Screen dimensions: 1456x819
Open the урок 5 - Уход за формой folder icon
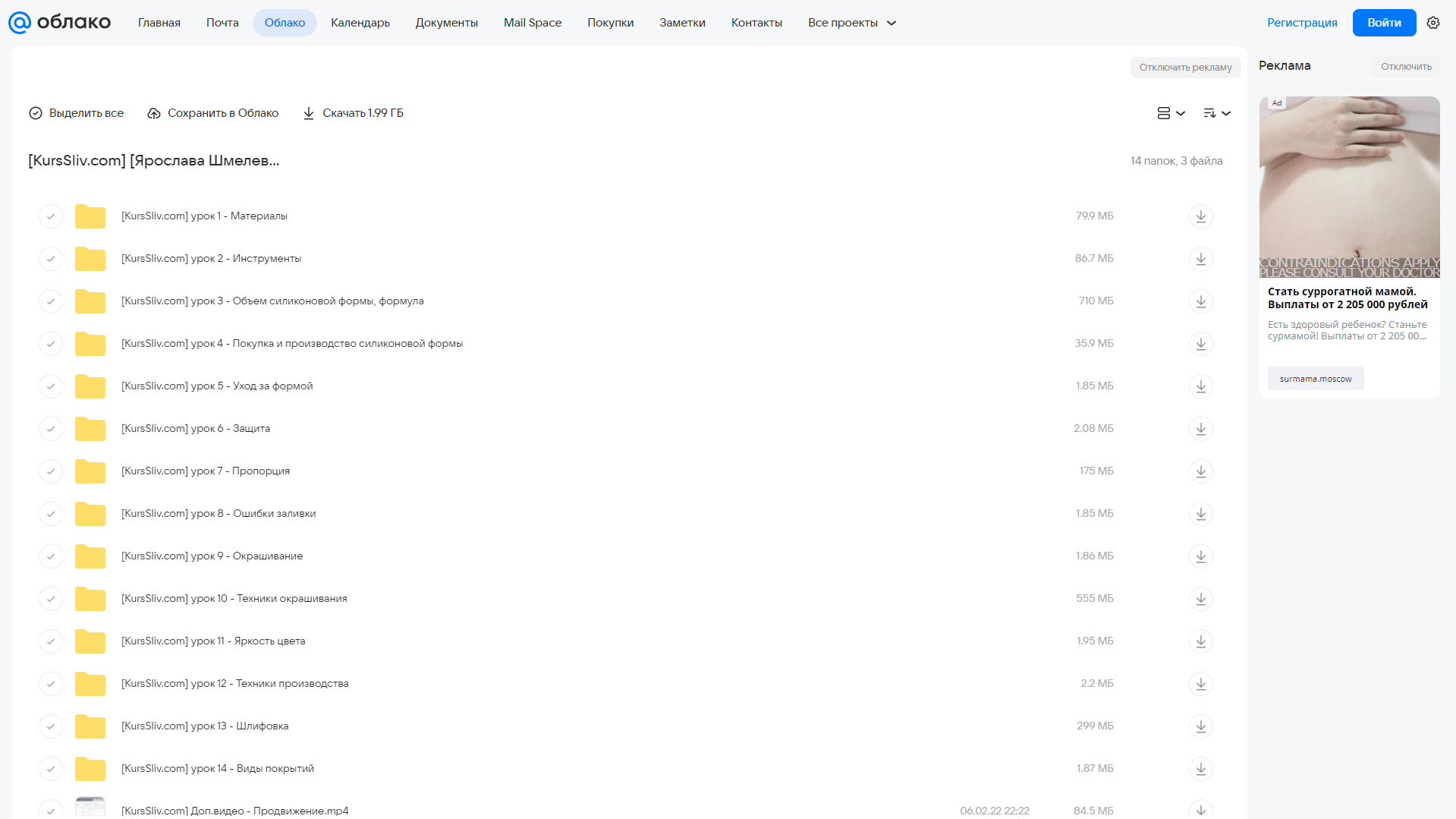tap(90, 386)
